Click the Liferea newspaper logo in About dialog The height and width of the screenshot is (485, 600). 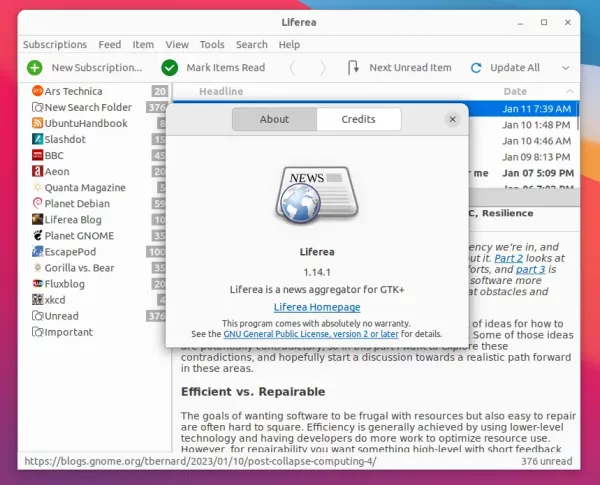(x=317, y=195)
